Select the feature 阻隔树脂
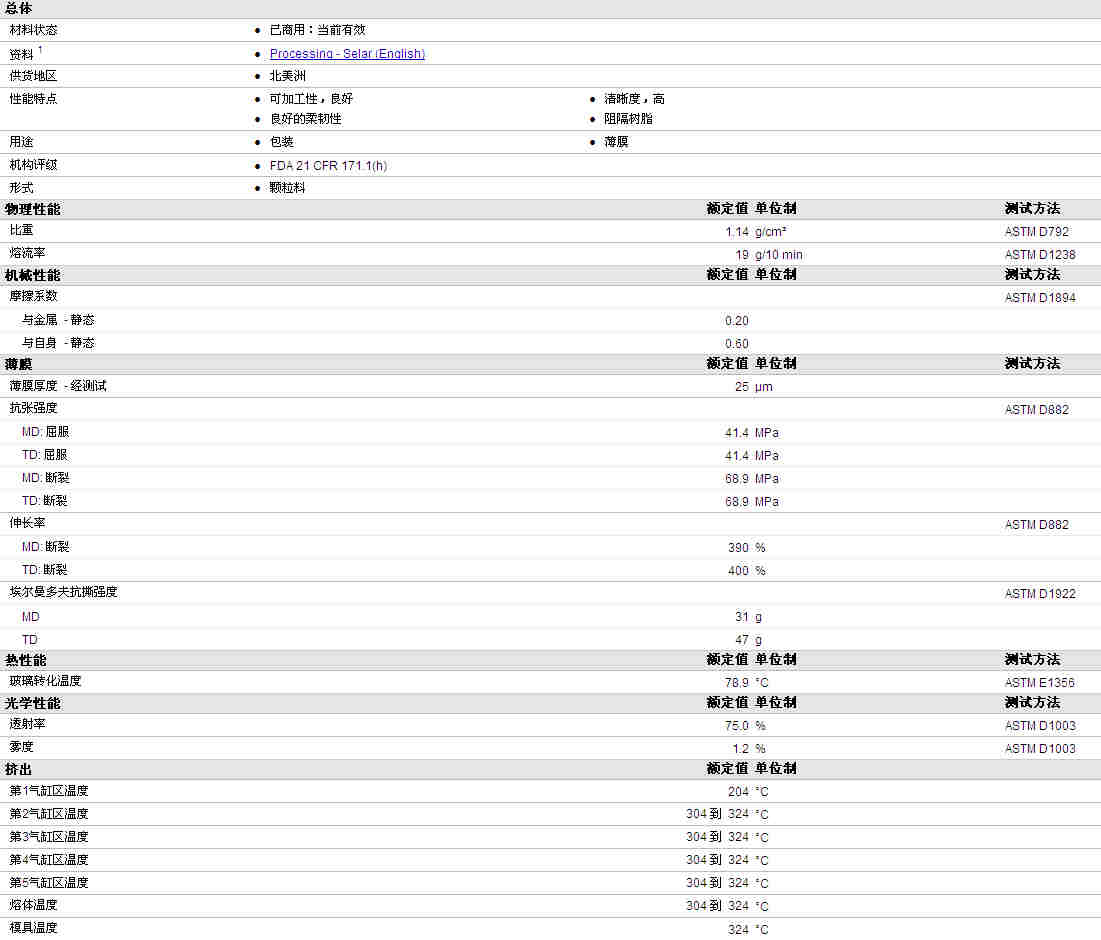Screen dimensions: 1101x940 tap(628, 119)
